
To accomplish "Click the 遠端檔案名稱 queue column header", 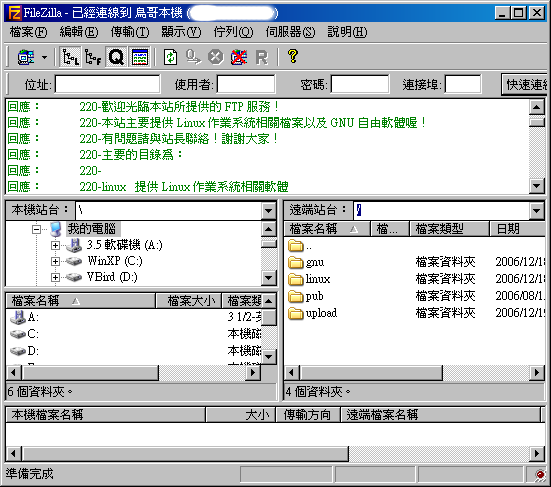I will point(440,415).
